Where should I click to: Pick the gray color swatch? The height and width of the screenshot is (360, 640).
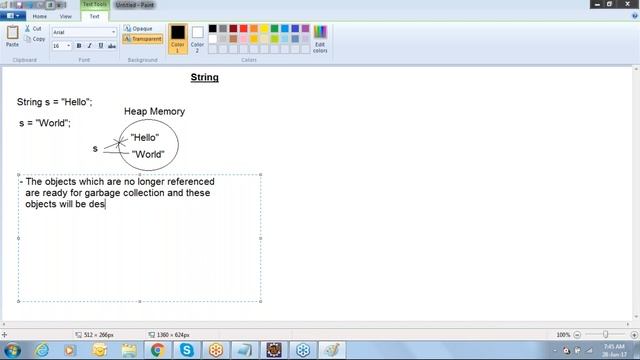[x=223, y=29]
